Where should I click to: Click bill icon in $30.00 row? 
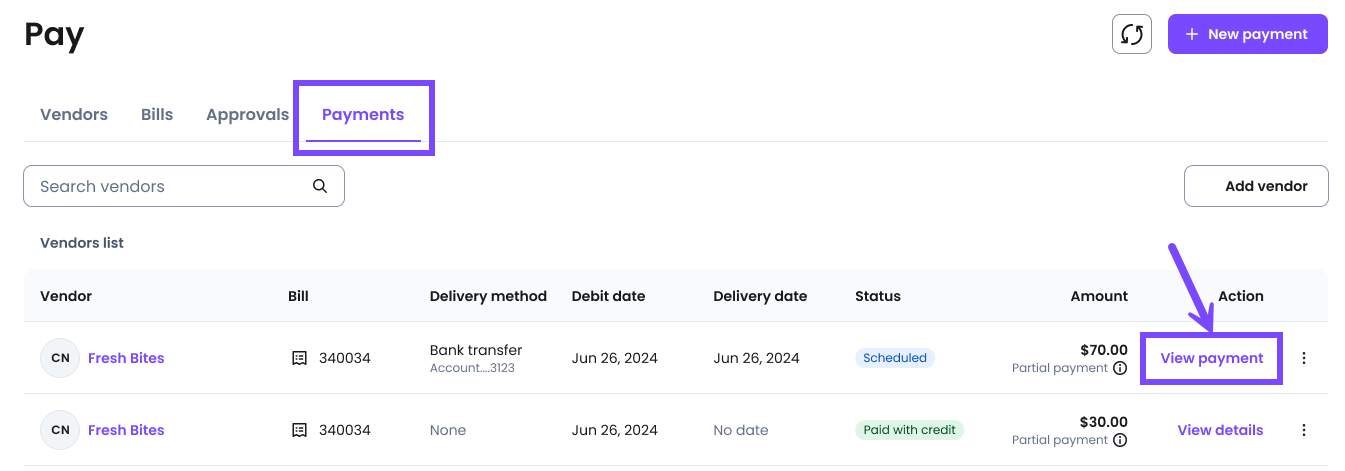[299, 430]
